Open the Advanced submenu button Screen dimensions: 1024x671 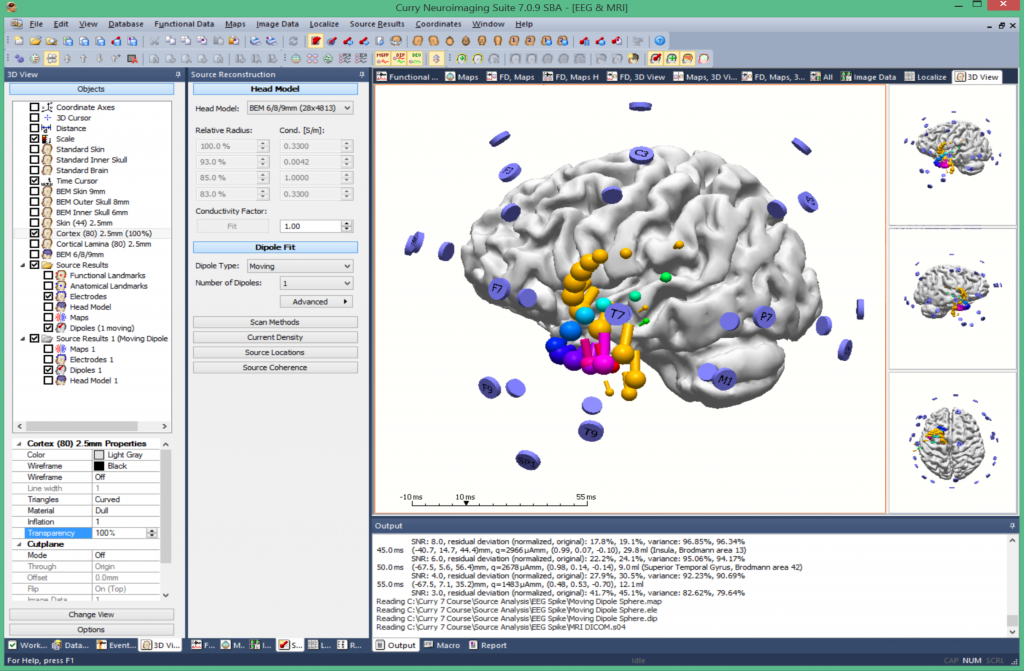coord(316,301)
